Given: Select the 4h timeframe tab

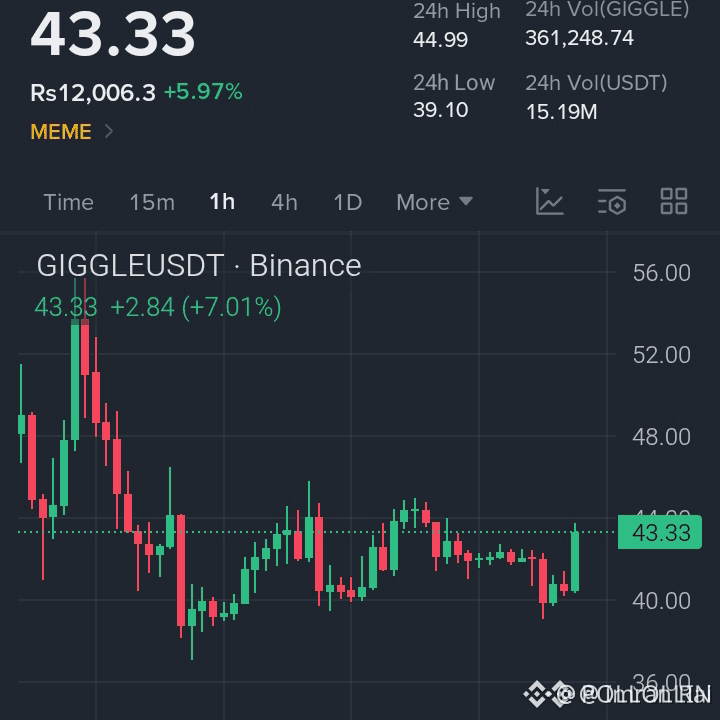Looking at the screenshot, I should [284, 202].
